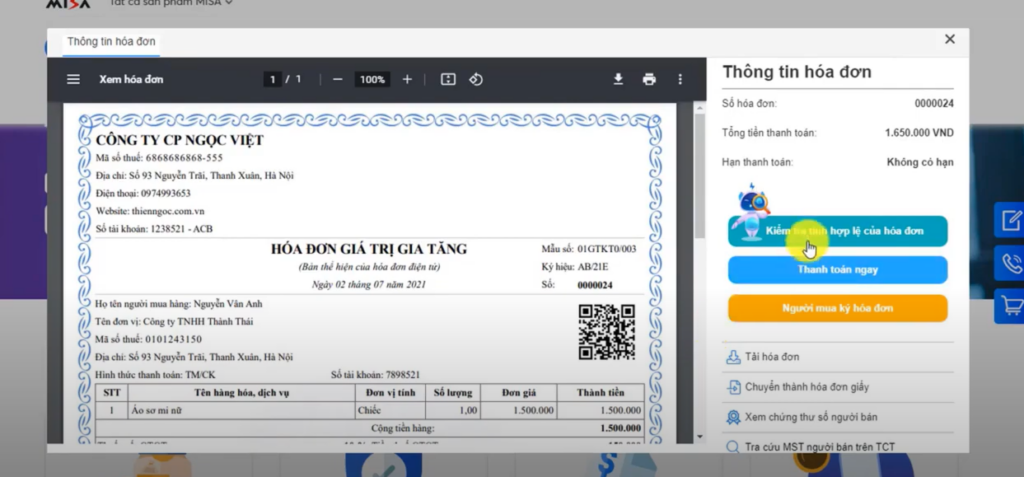
Task: Zoom out using the minus icon
Action: point(338,79)
